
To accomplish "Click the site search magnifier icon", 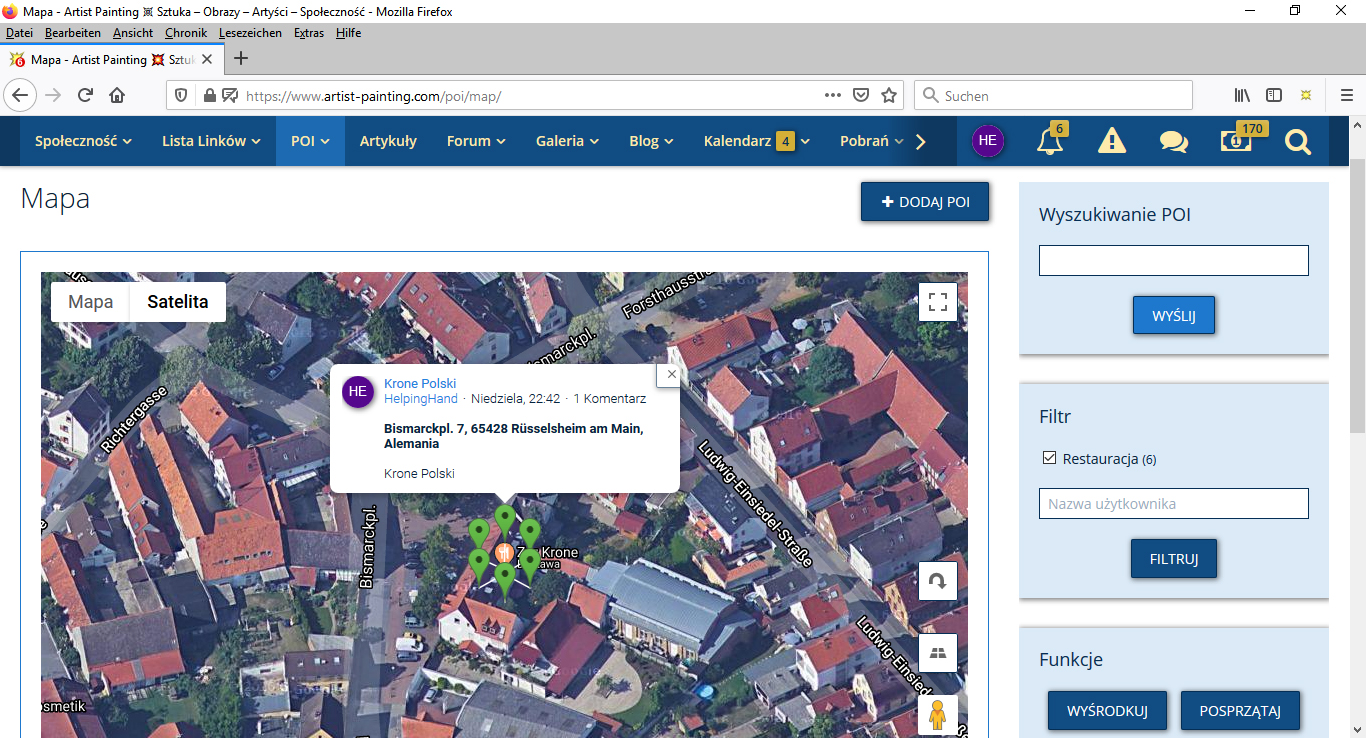I will tap(1297, 142).
